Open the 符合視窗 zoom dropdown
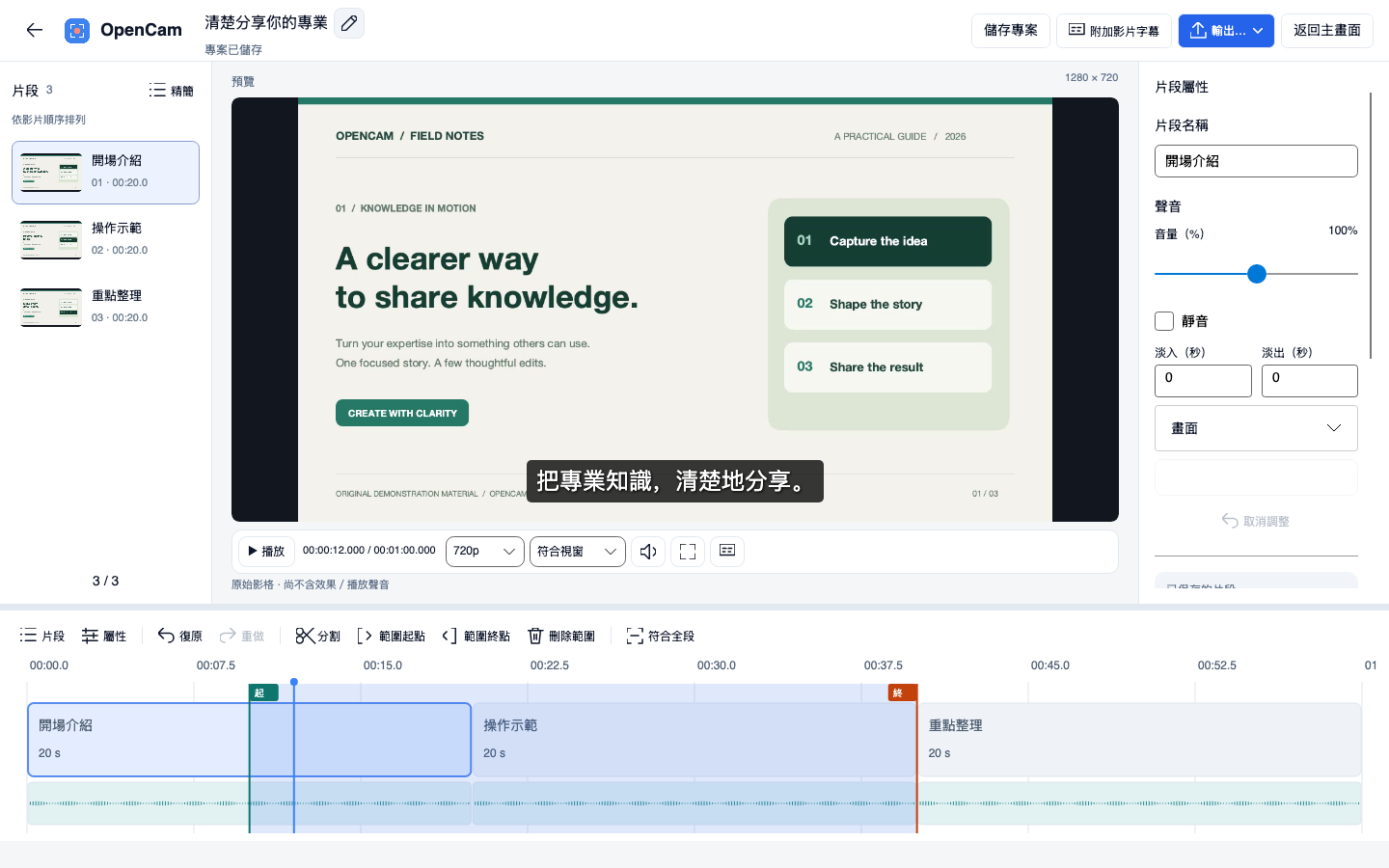 click(x=578, y=552)
